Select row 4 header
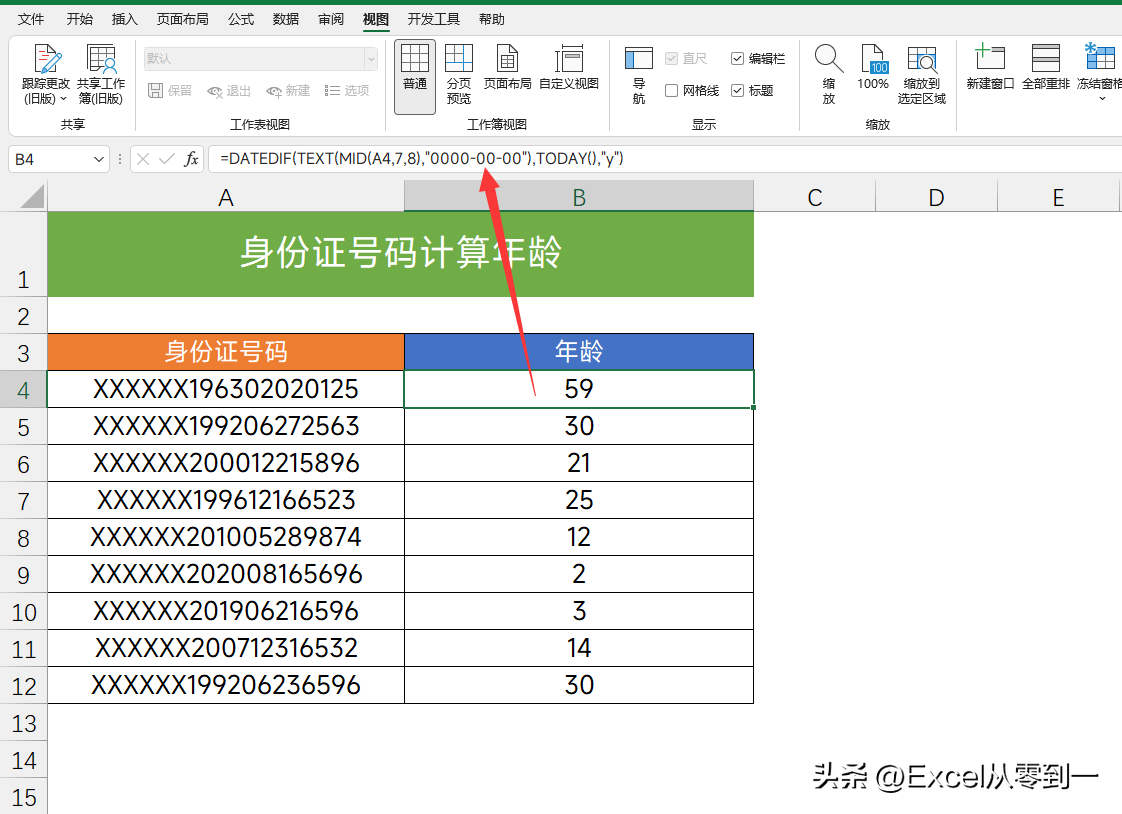This screenshot has width=1122, height=814. pyautogui.click(x=24, y=390)
